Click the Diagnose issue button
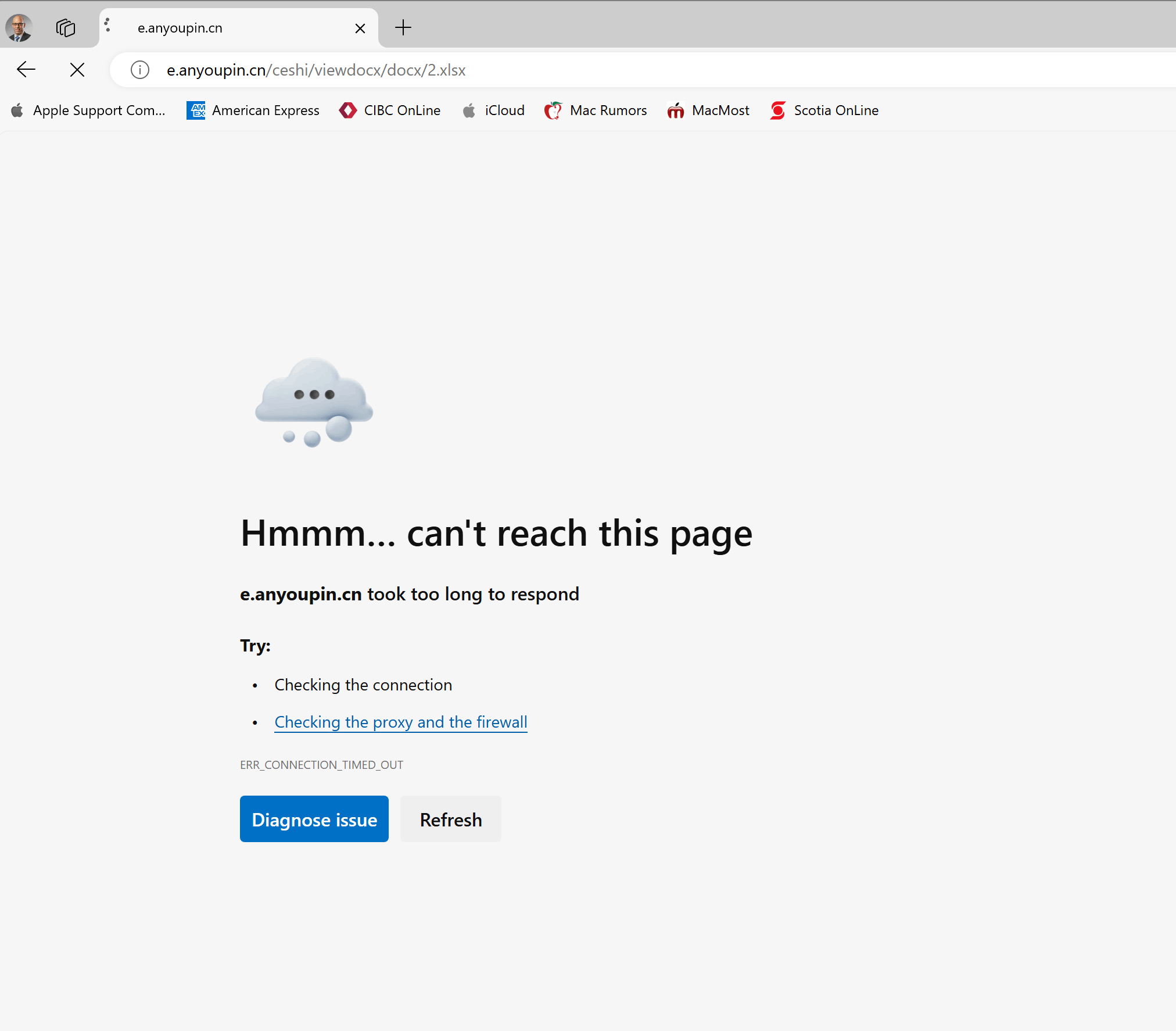1176x1031 pixels. coord(314,819)
